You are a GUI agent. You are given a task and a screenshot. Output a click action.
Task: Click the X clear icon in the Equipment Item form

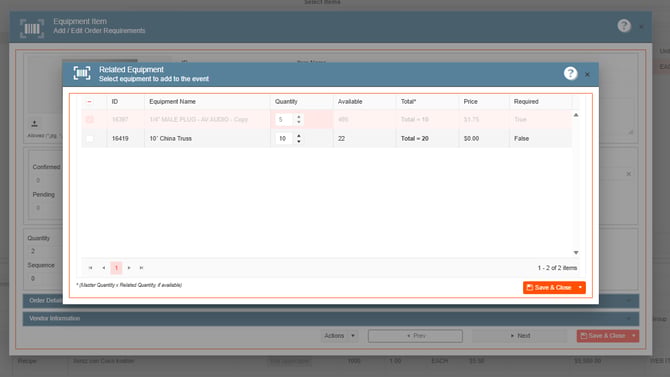[x=629, y=174]
